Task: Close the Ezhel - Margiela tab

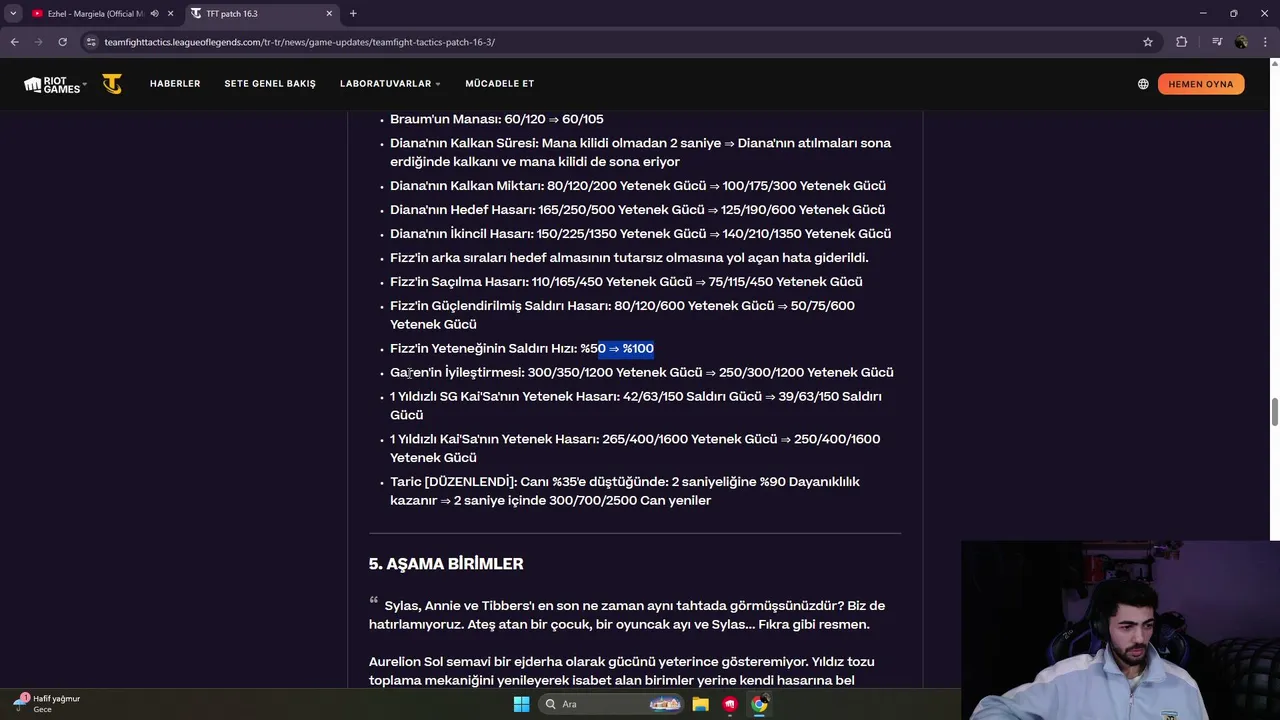Action: pos(170,13)
